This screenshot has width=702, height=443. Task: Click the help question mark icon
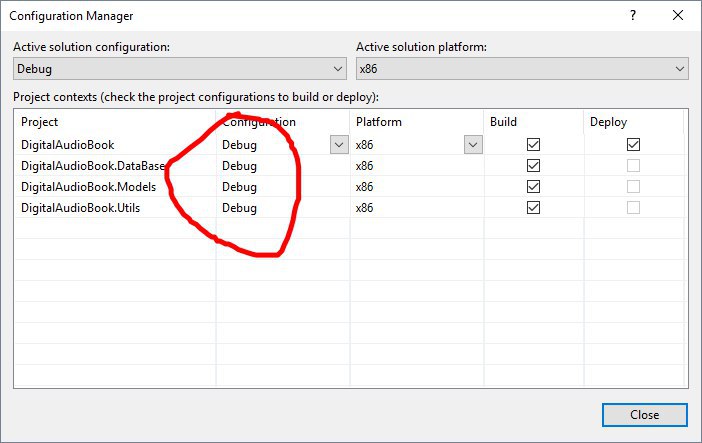click(633, 16)
